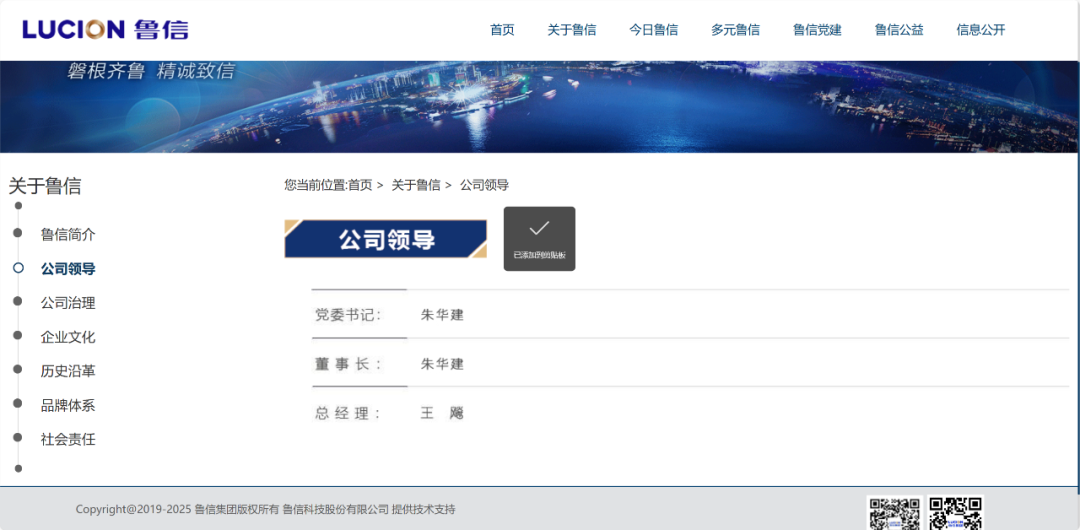Open 历史沿革 in the sidebar
Screen dimensions: 1080x530
tap(68, 371)
